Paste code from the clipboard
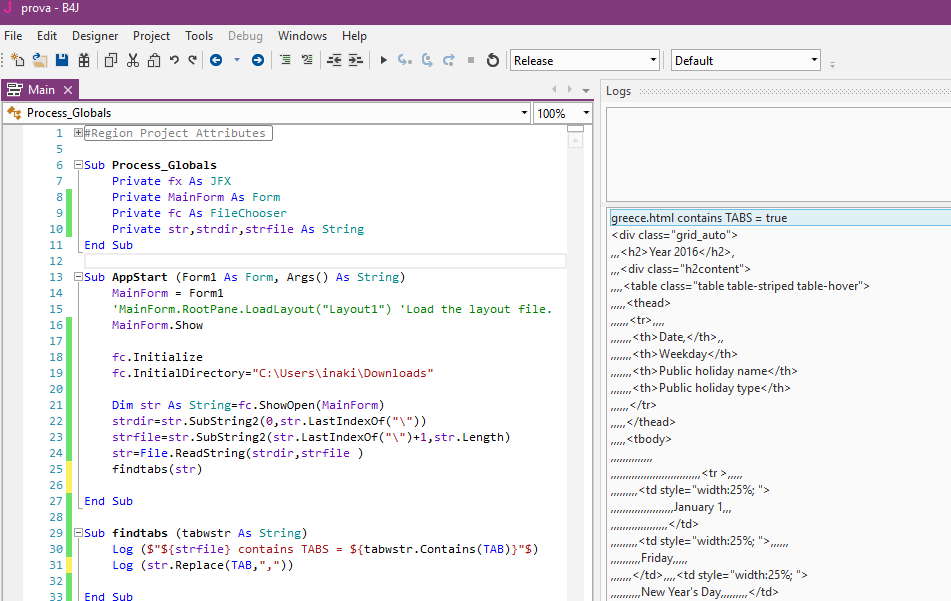The width and height of the screenshot is (951, 601). tap(154, 60)
